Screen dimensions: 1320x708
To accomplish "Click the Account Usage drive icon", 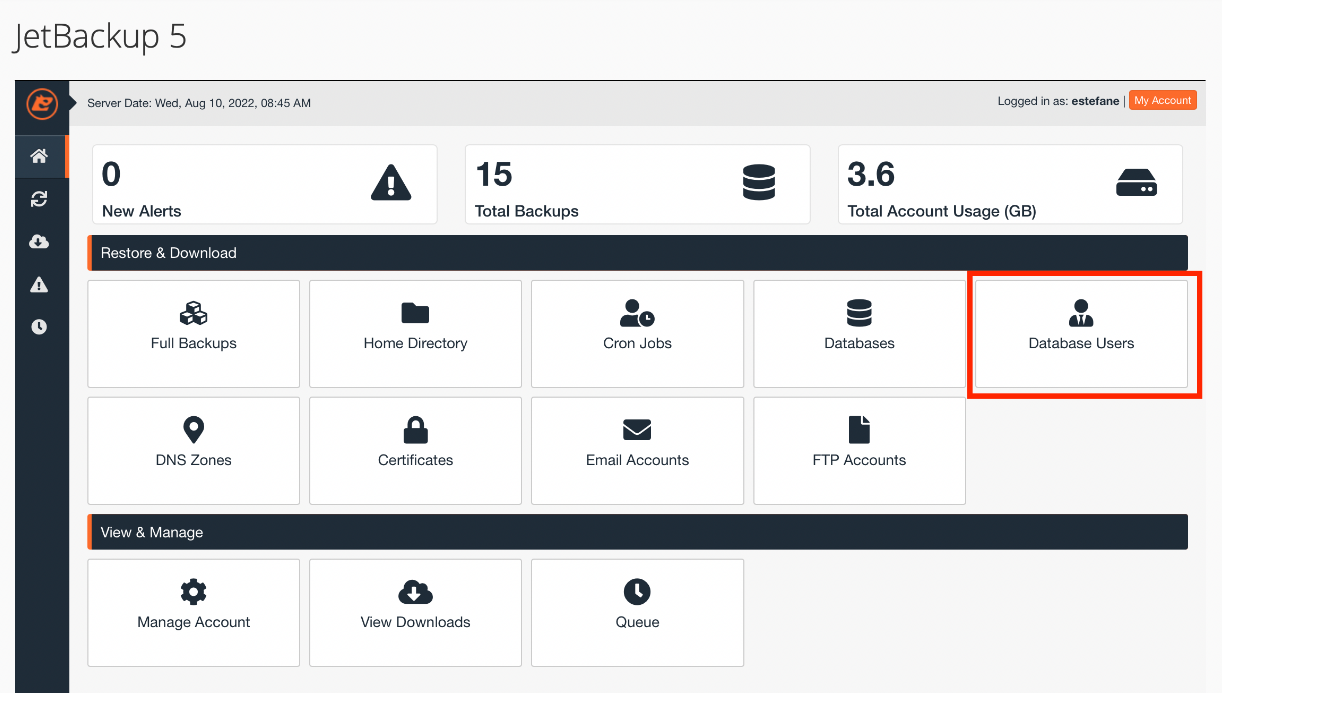I will [1136, 183].
